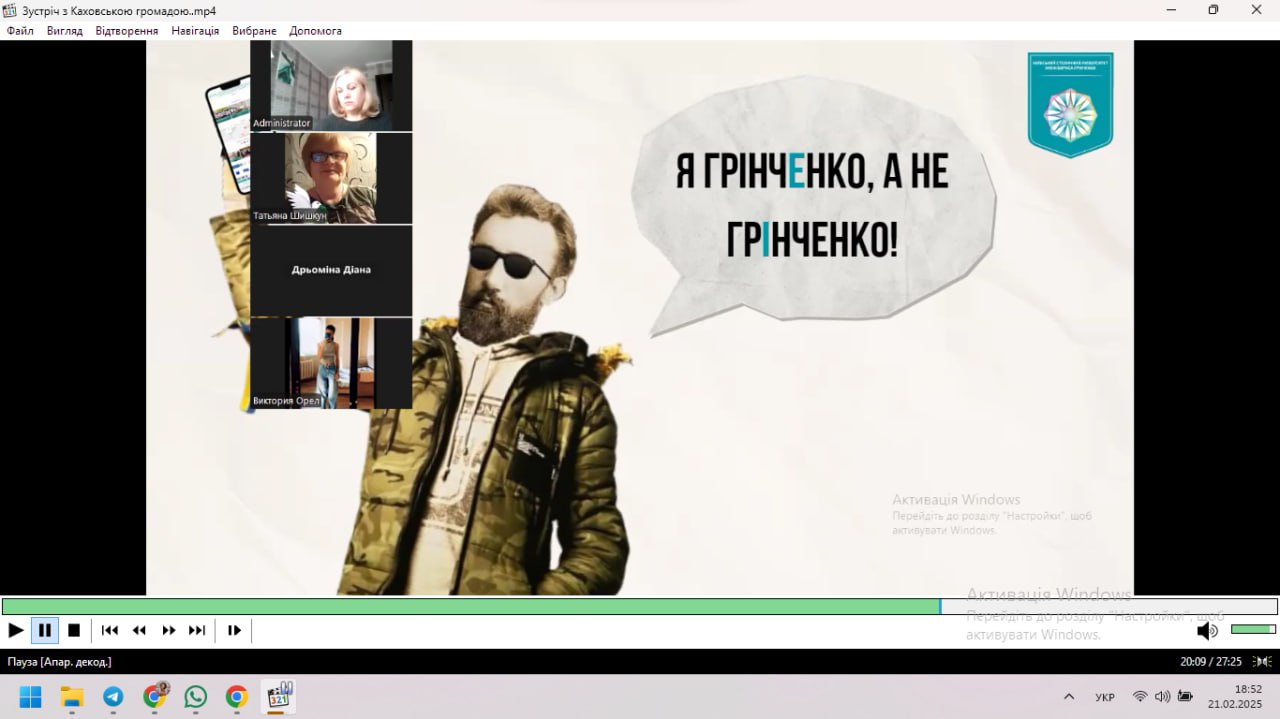The height and width of the screenshot is (719, 1280).
Task: Open the Відтворення menu
Action: (127, 31)
